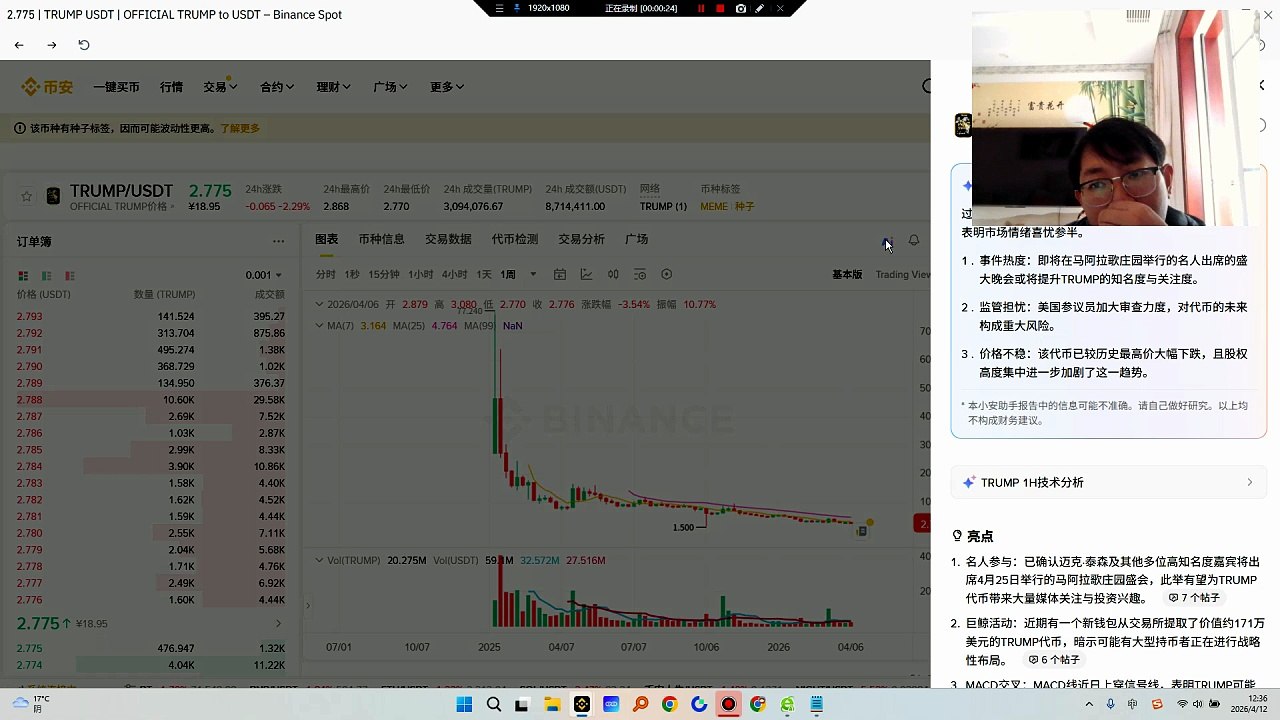Switch to the 交易分析 tab
Viewport: 1280px width, 720px height.
click(x=581, y=239)
